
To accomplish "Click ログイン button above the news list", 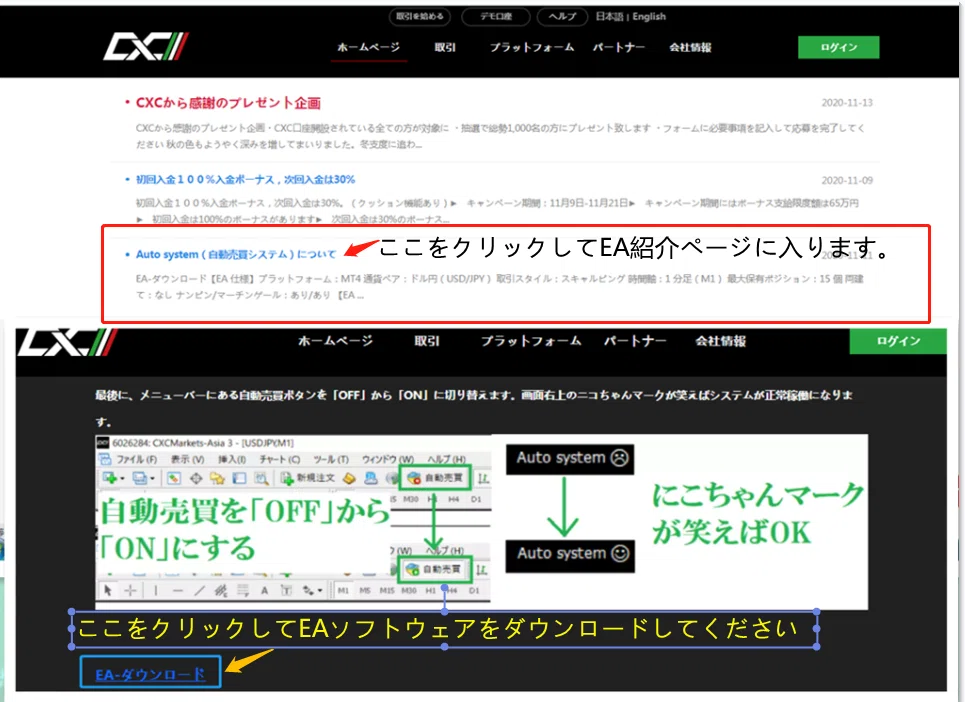I will 838,47.
